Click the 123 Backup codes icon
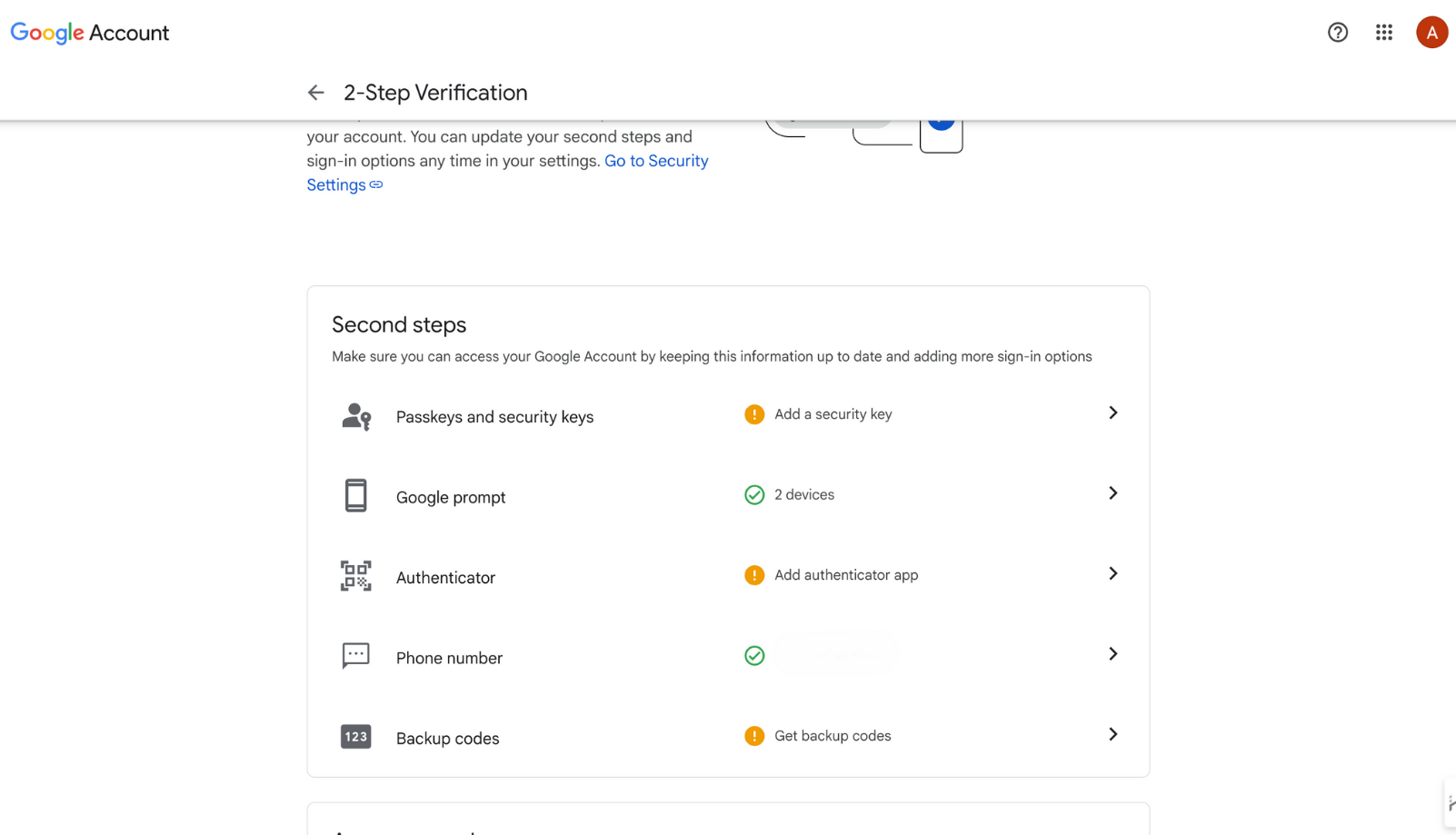 pyautogui.click(x=355, y=736)
